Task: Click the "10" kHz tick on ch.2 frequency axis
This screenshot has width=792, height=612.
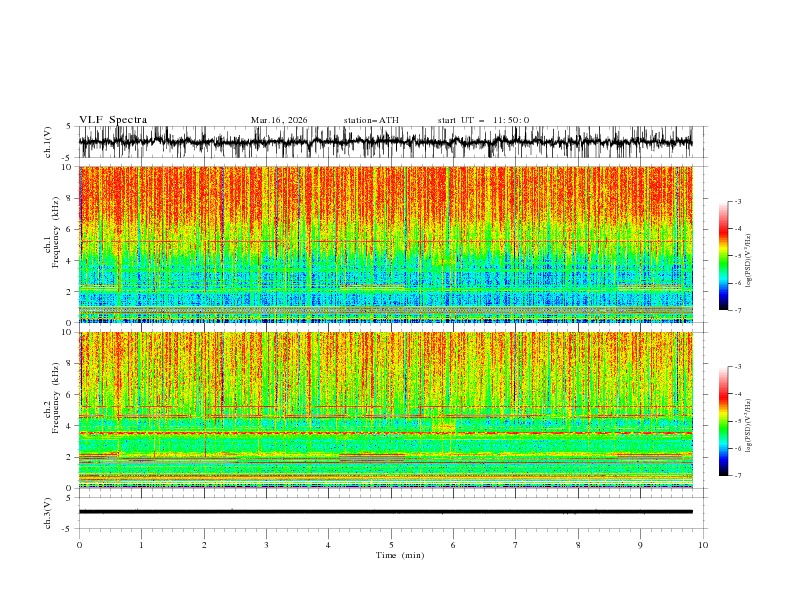Action: click(x=67, y=332)
